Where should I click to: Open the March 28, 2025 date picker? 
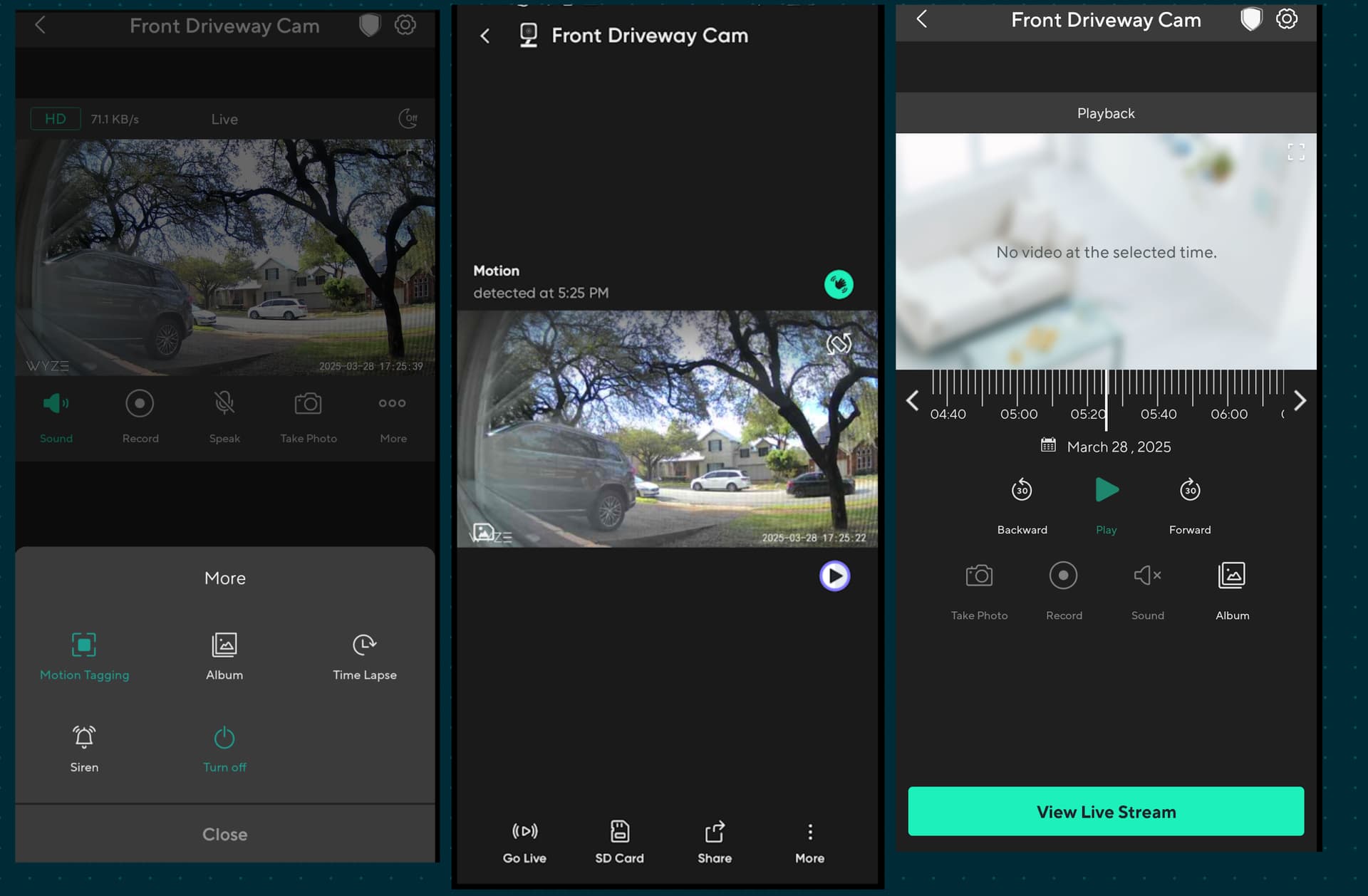[1106, 447]
